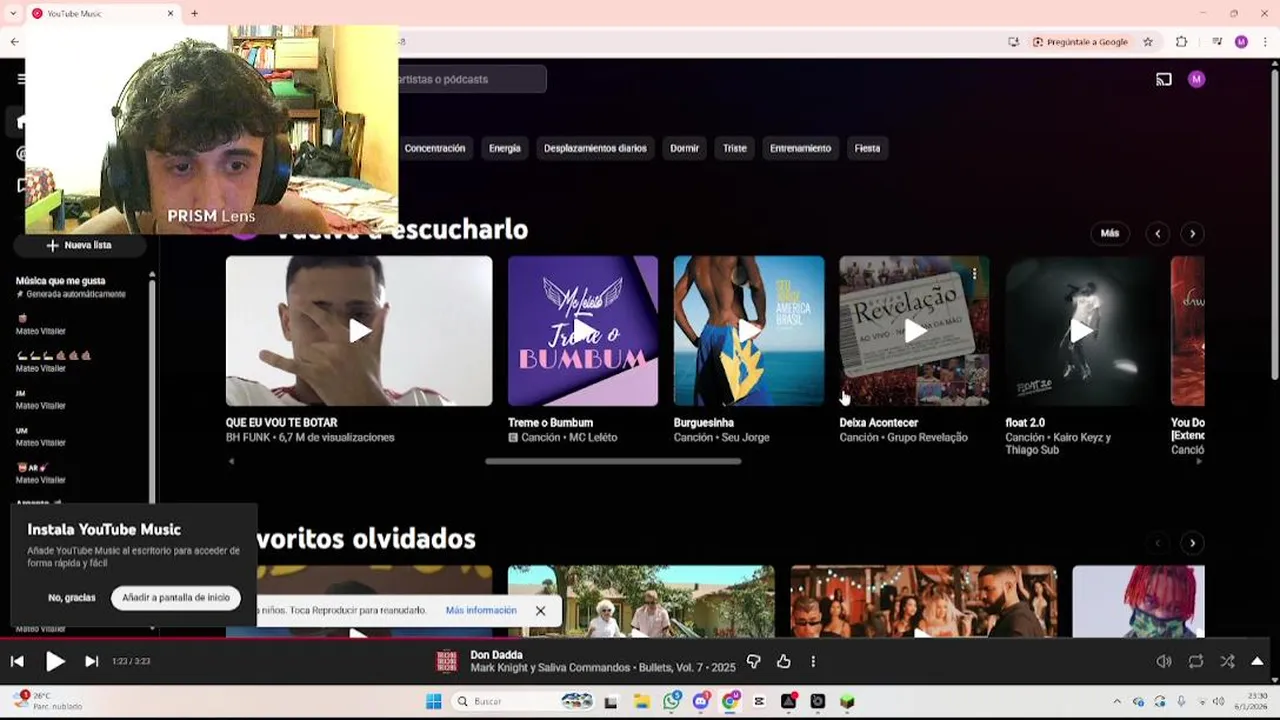Click the player volume speaker icon

[x=1164, y=661]
